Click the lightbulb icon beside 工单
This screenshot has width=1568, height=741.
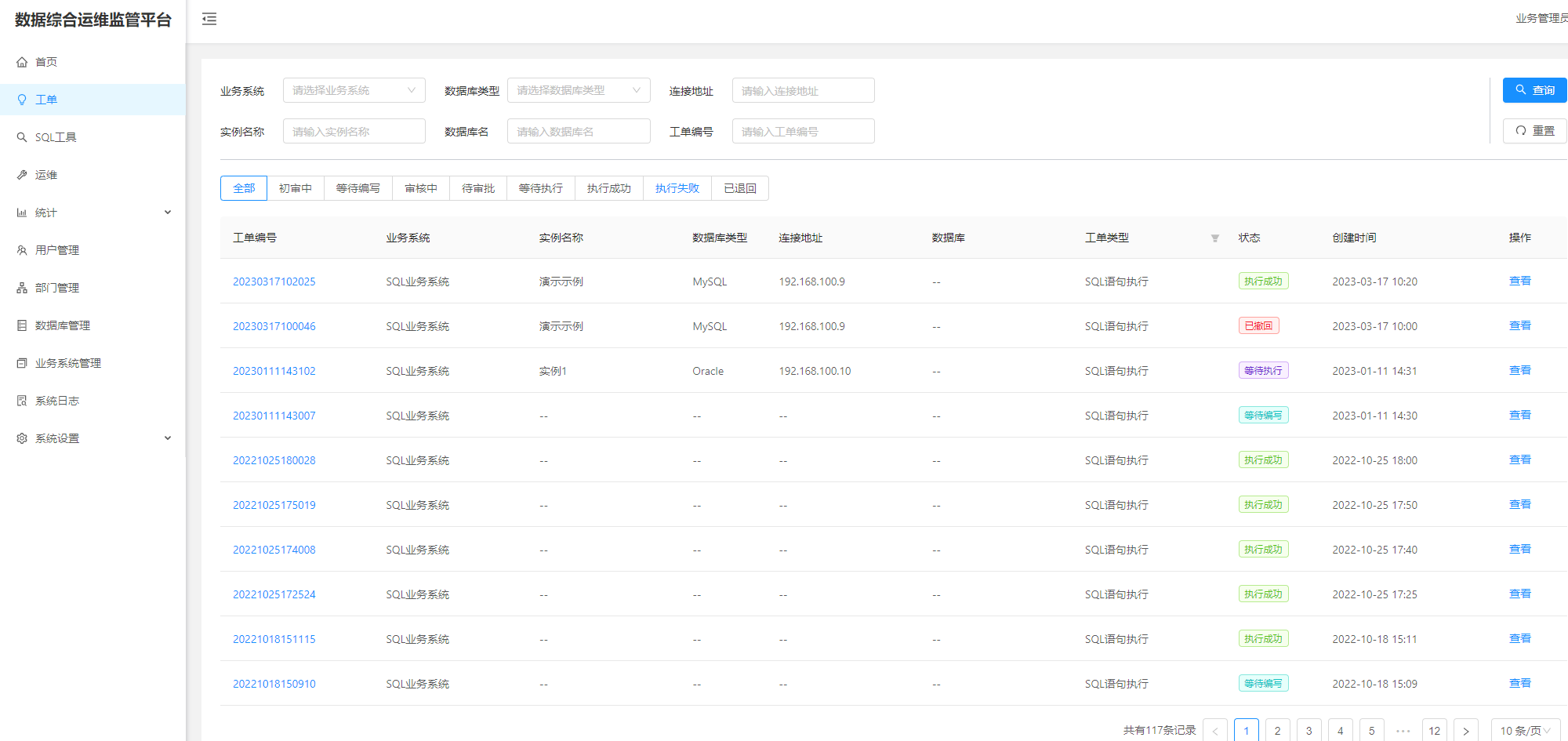pyautogui.click(x=22, y=100)
